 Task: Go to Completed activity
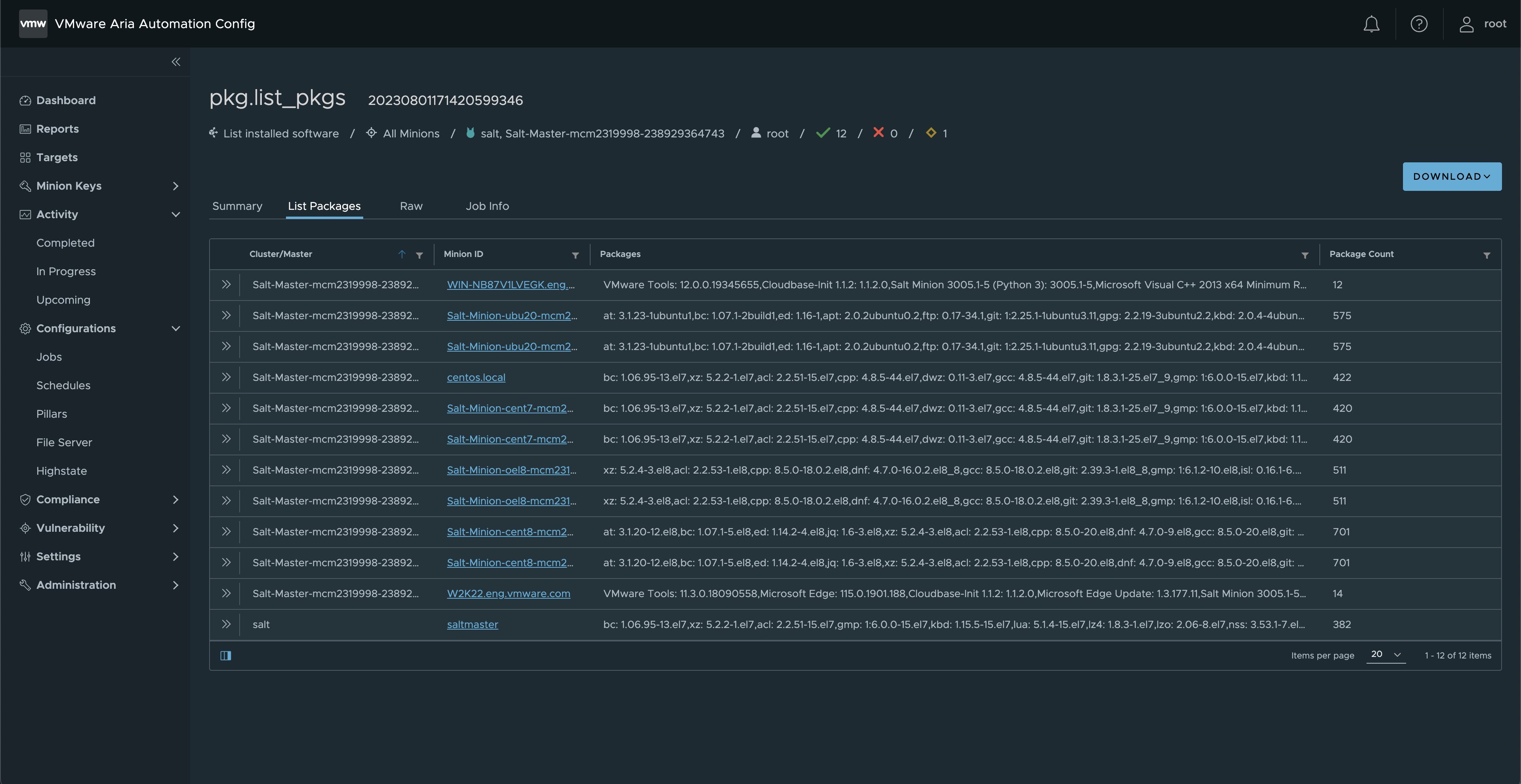coord(65,243)
